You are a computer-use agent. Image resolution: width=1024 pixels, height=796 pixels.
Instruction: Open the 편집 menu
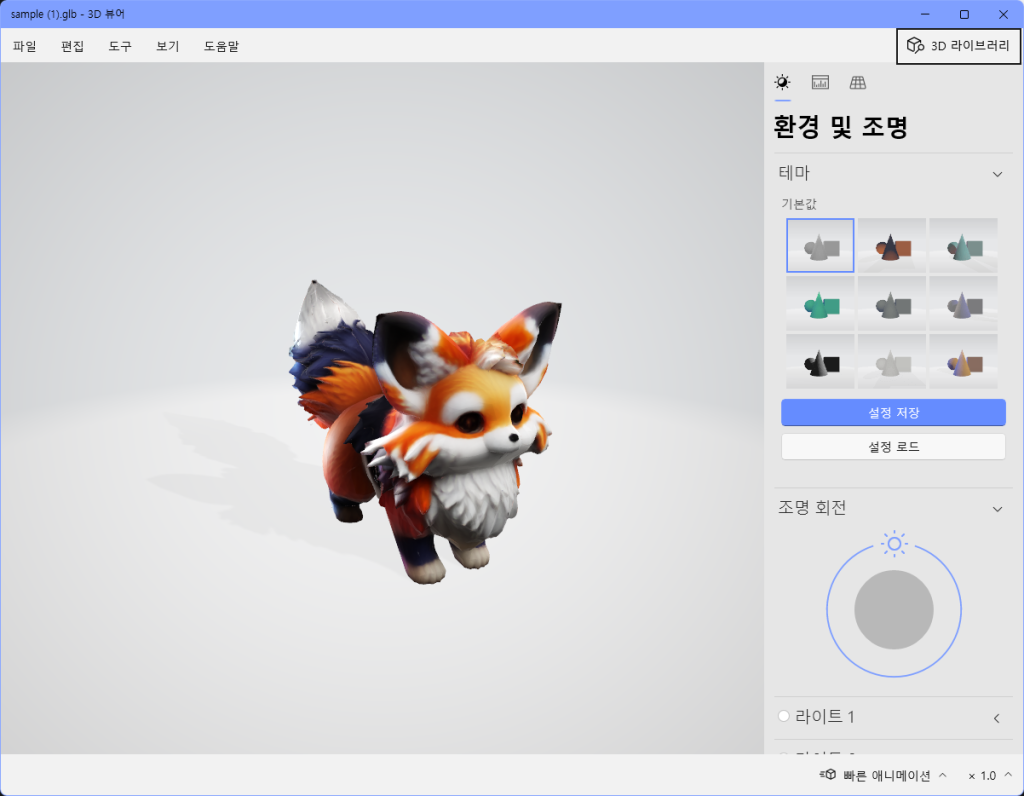(x=72, y=46)
